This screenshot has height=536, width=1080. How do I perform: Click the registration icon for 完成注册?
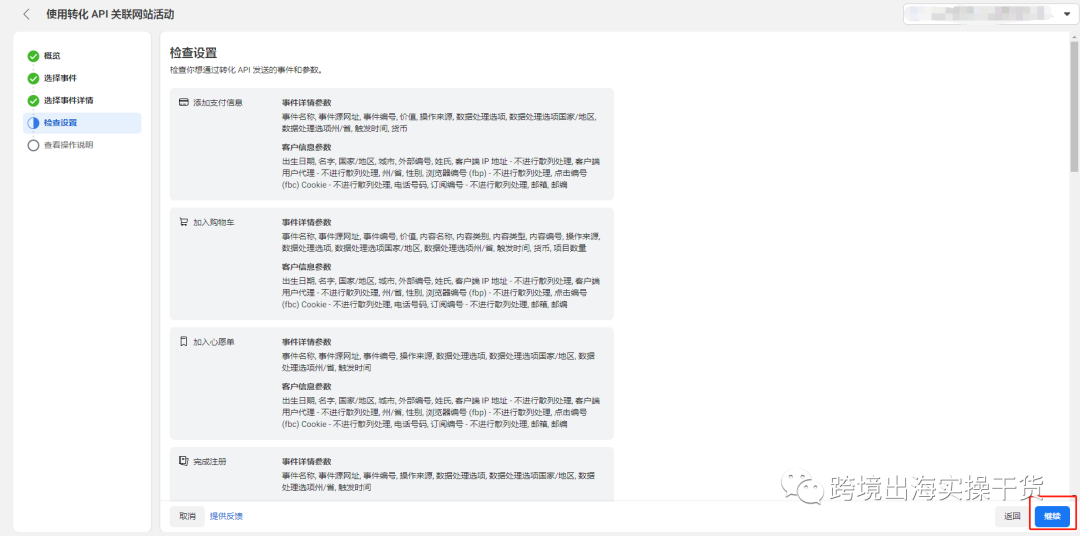[x=183, y=461]
